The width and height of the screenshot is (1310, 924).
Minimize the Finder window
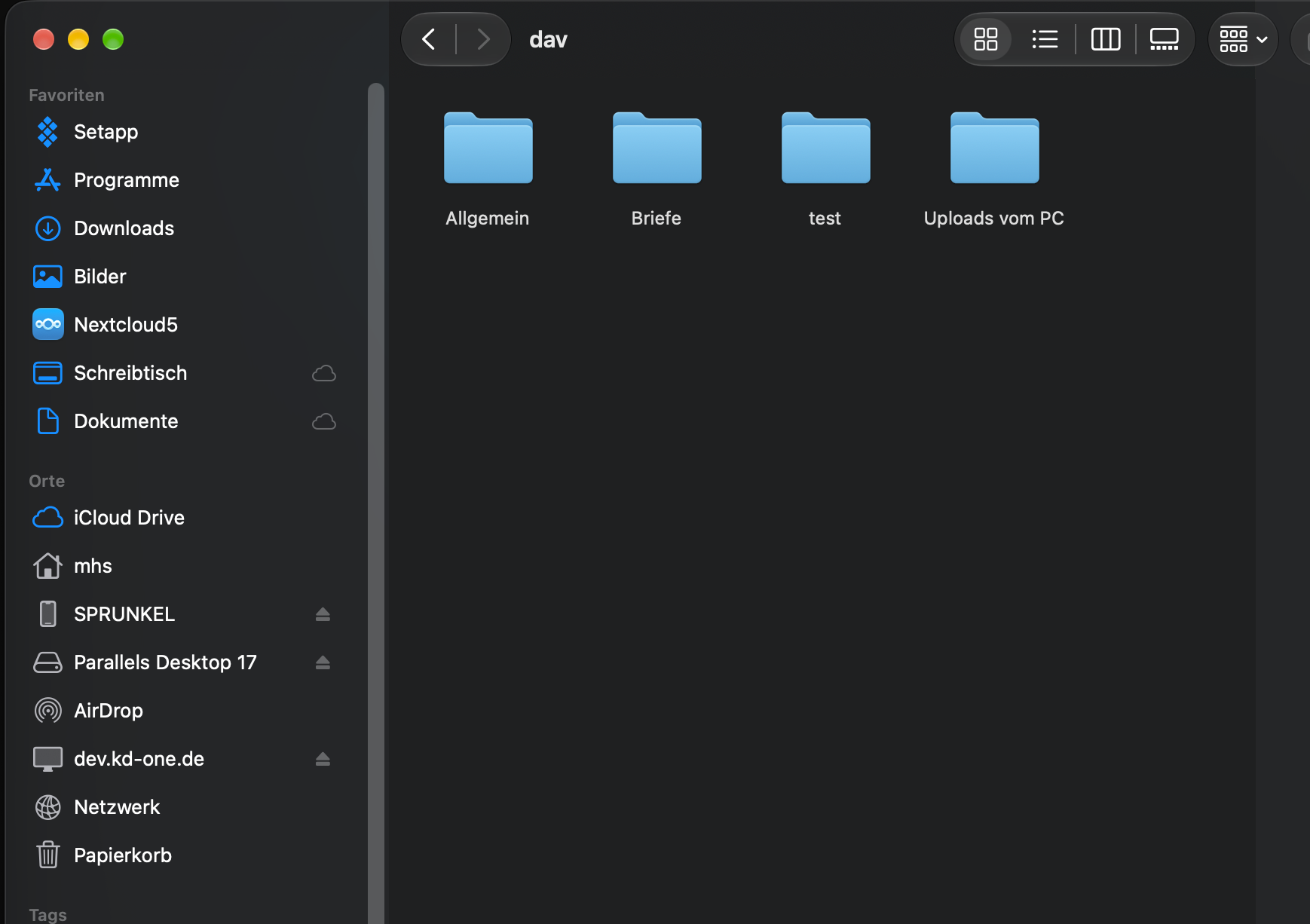coord(78,39)
